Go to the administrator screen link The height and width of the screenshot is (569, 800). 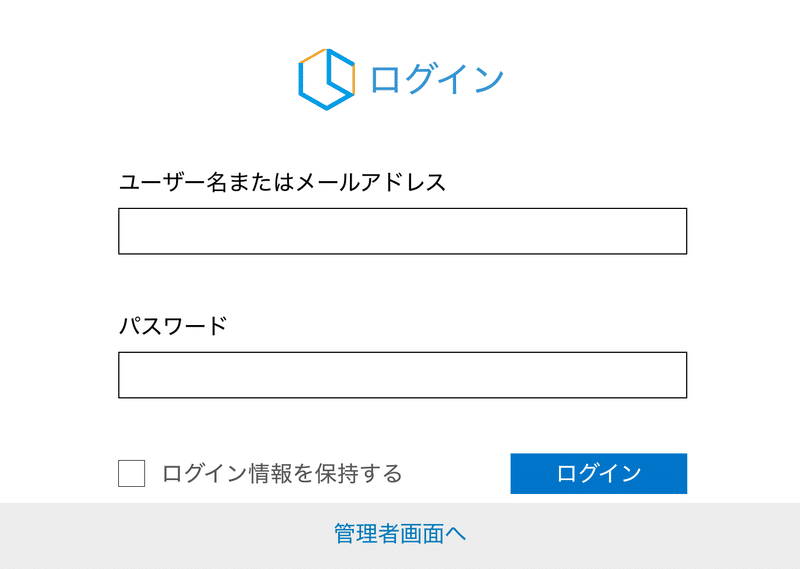(x=400, y=534)
